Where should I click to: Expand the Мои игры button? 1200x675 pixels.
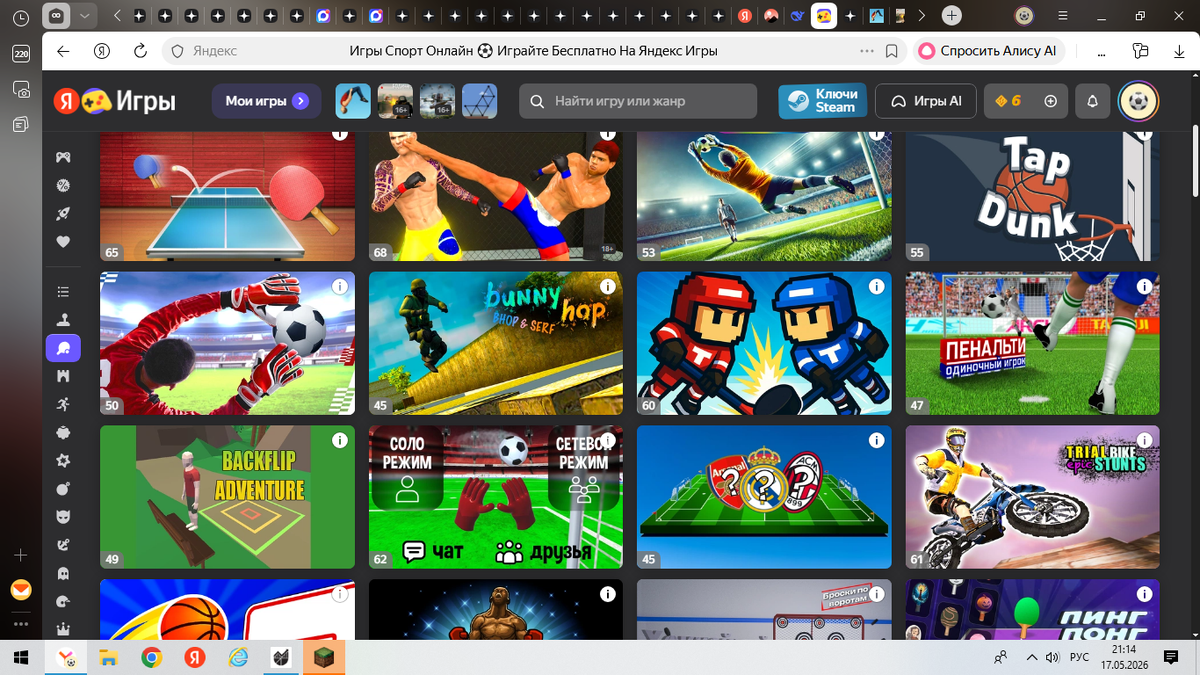(266, 101)
